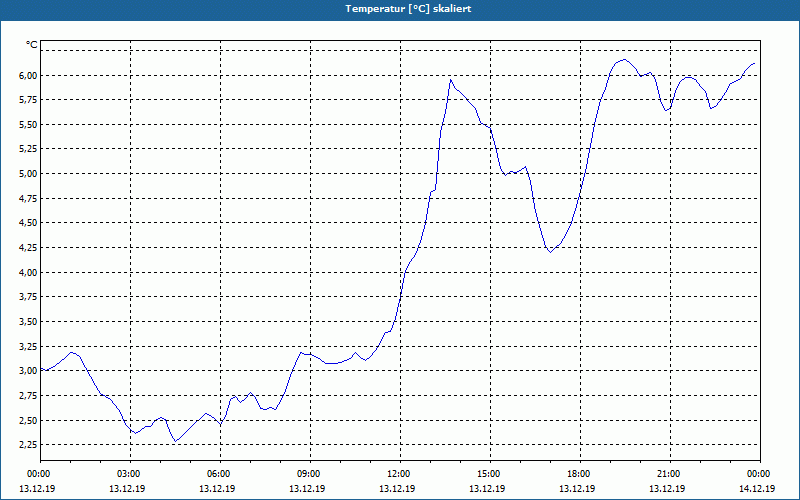Select the '13.12.19' date under 12:00
The image size is (800, 500).
tap(397, 489)
